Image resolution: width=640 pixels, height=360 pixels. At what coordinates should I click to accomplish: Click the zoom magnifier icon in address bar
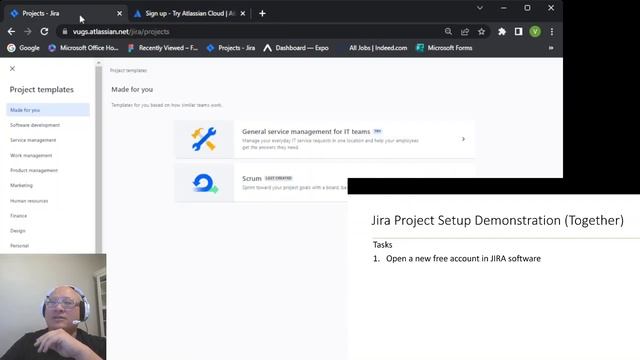pos(448,31)
